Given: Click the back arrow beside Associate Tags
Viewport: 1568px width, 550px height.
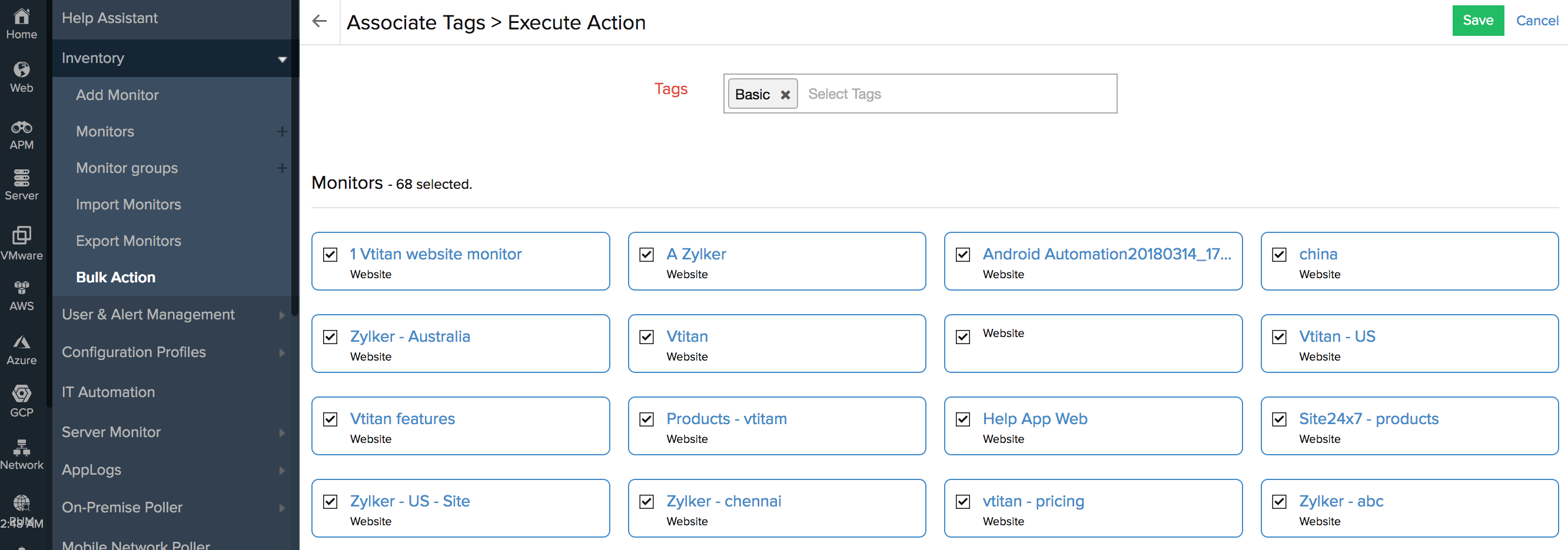Looking at the screenshot, I should [319, 21].
